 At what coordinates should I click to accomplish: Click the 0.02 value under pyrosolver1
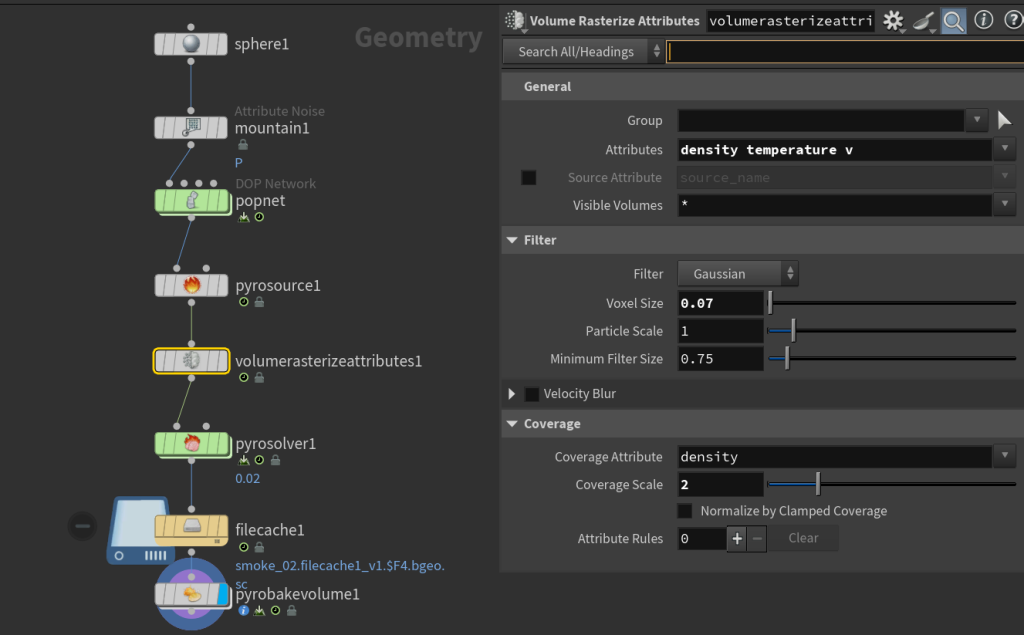click(x=248, y=478)
